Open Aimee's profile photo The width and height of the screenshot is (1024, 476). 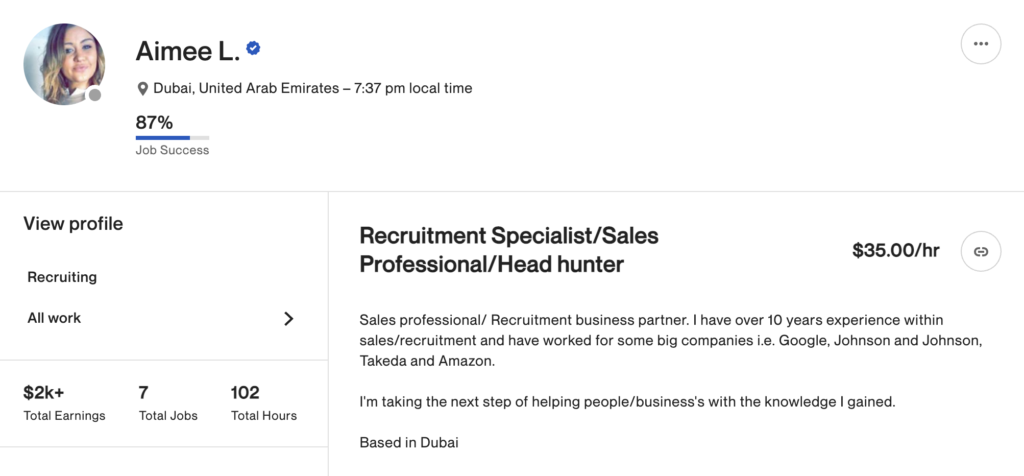tap(64, 64)
